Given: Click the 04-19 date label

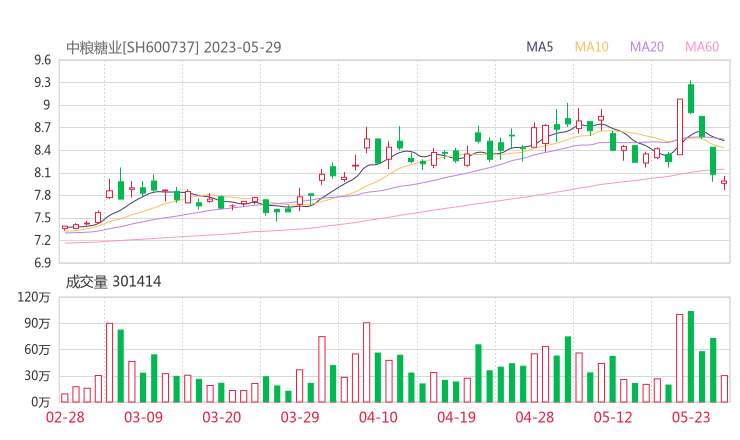Looking at the screenshot, I should 456,417.
